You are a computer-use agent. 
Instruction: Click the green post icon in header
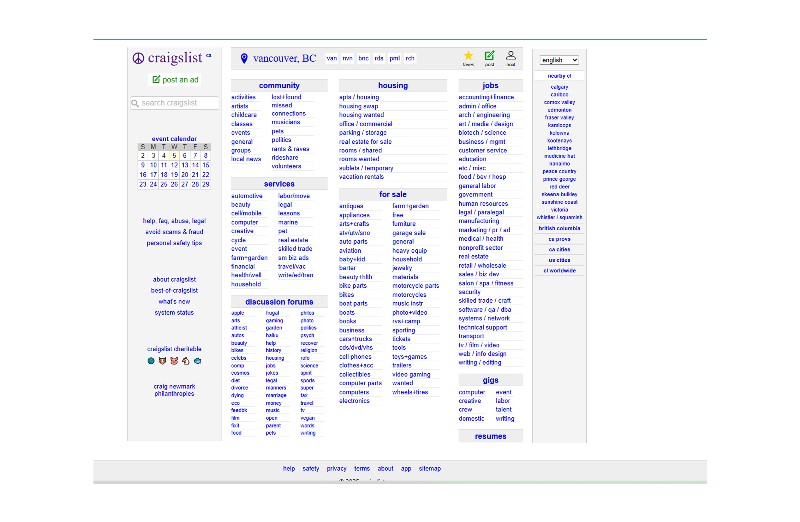(x=489, y=56)
